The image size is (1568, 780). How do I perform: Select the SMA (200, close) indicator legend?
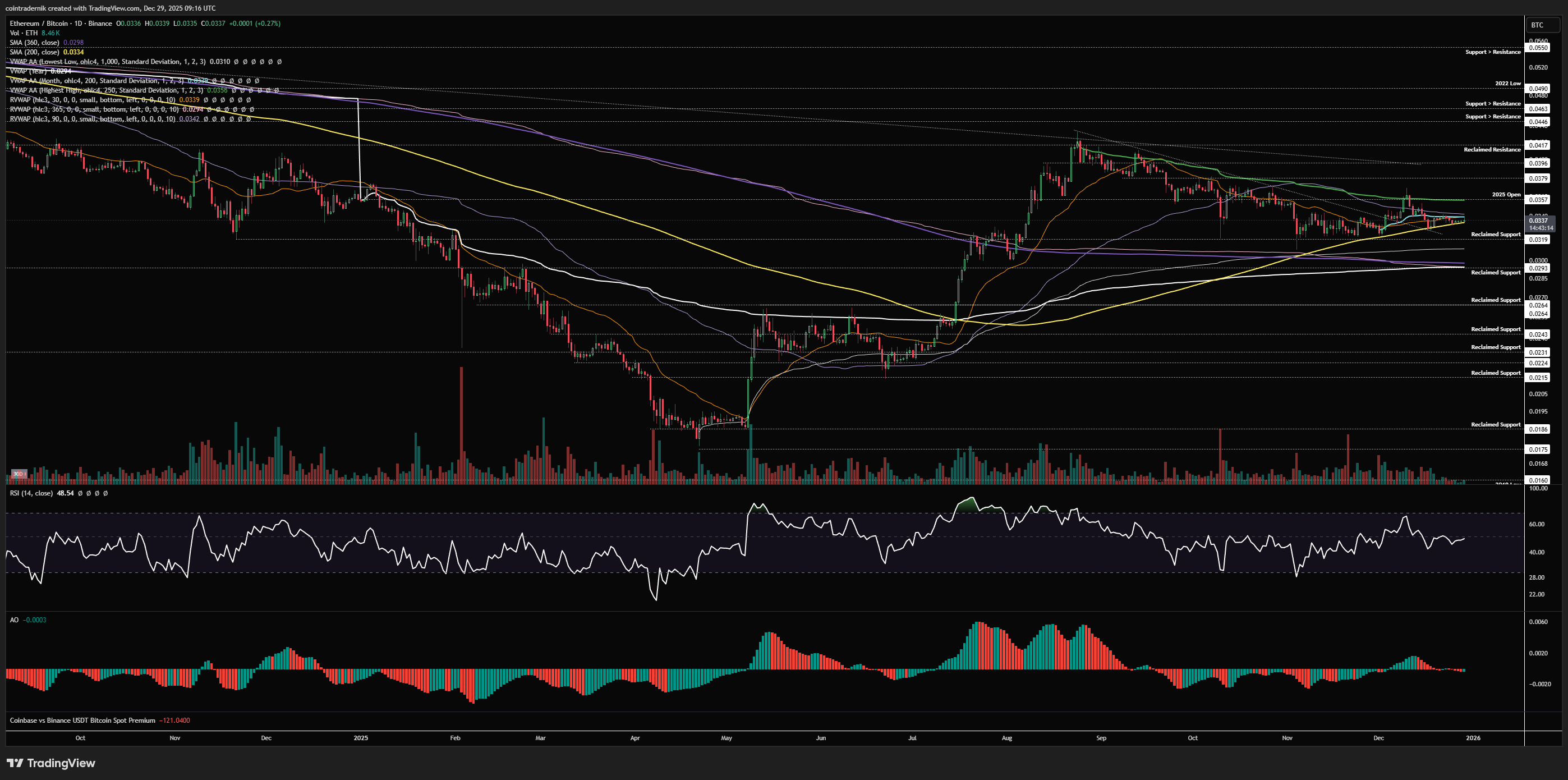point(35,52)
